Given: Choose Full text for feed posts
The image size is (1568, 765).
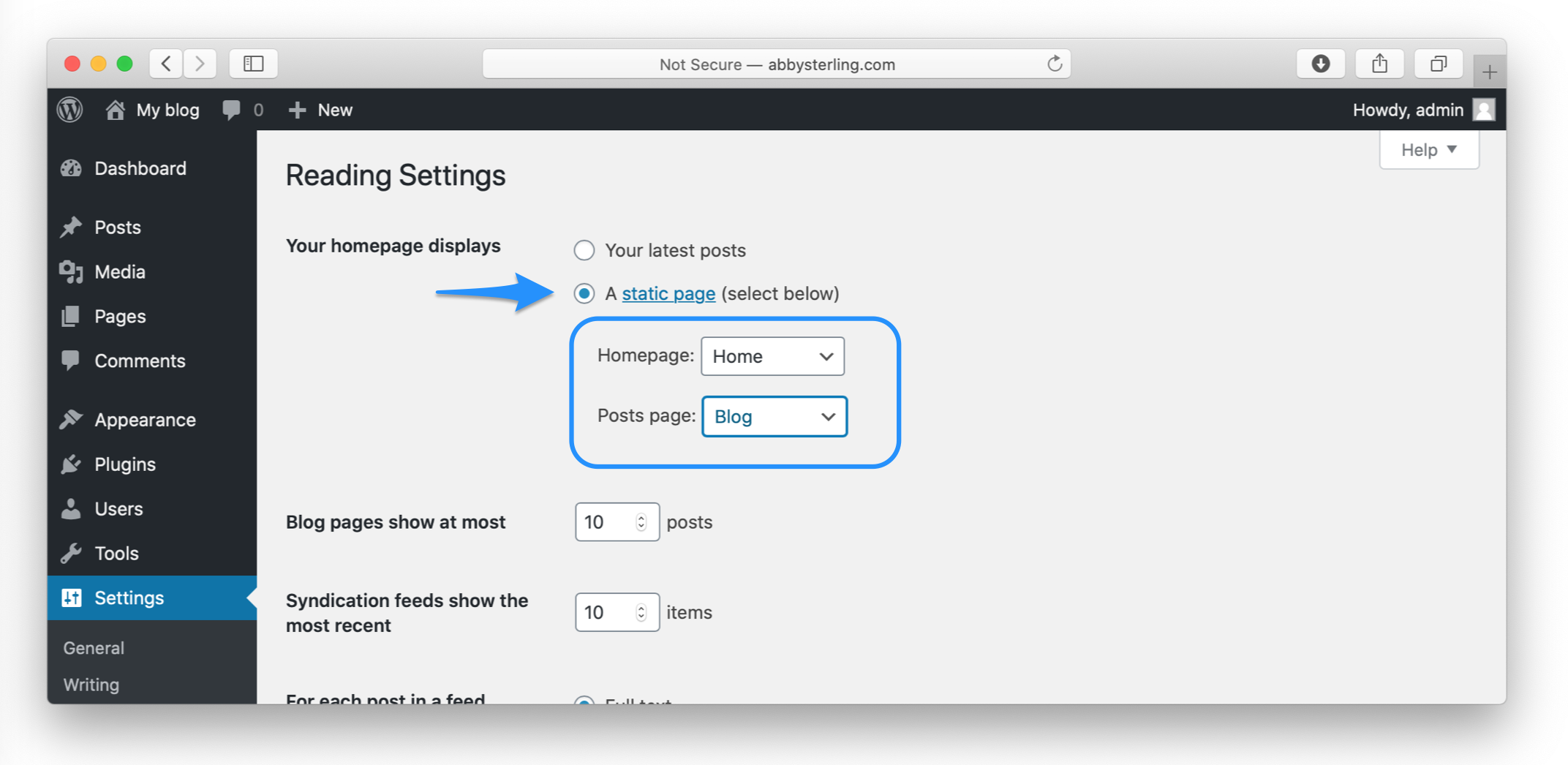Looking at the screenshot, I should [x=584, y=703].
